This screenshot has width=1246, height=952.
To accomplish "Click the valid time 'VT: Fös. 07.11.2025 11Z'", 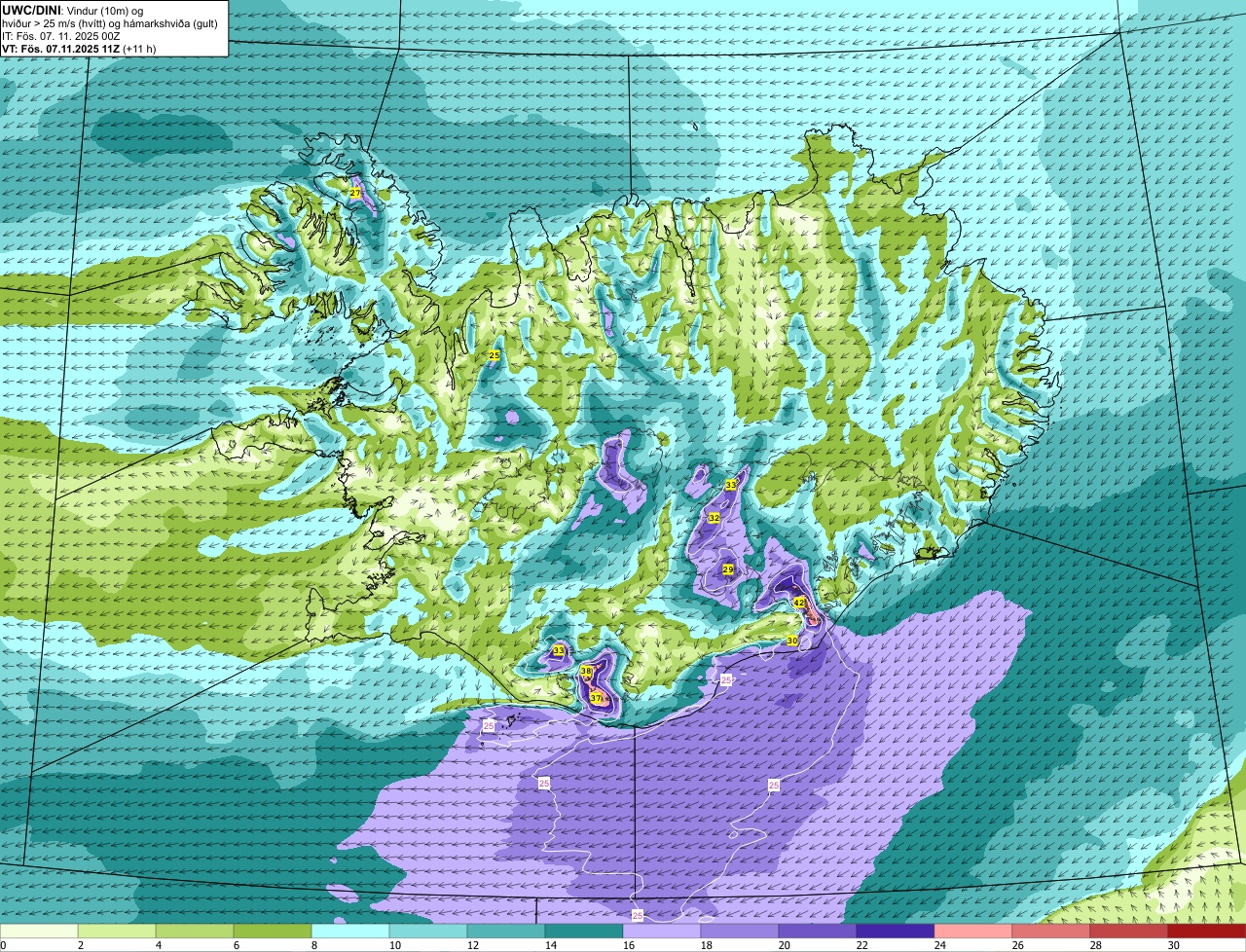I will pyautogui.click(x=60, y=48).
